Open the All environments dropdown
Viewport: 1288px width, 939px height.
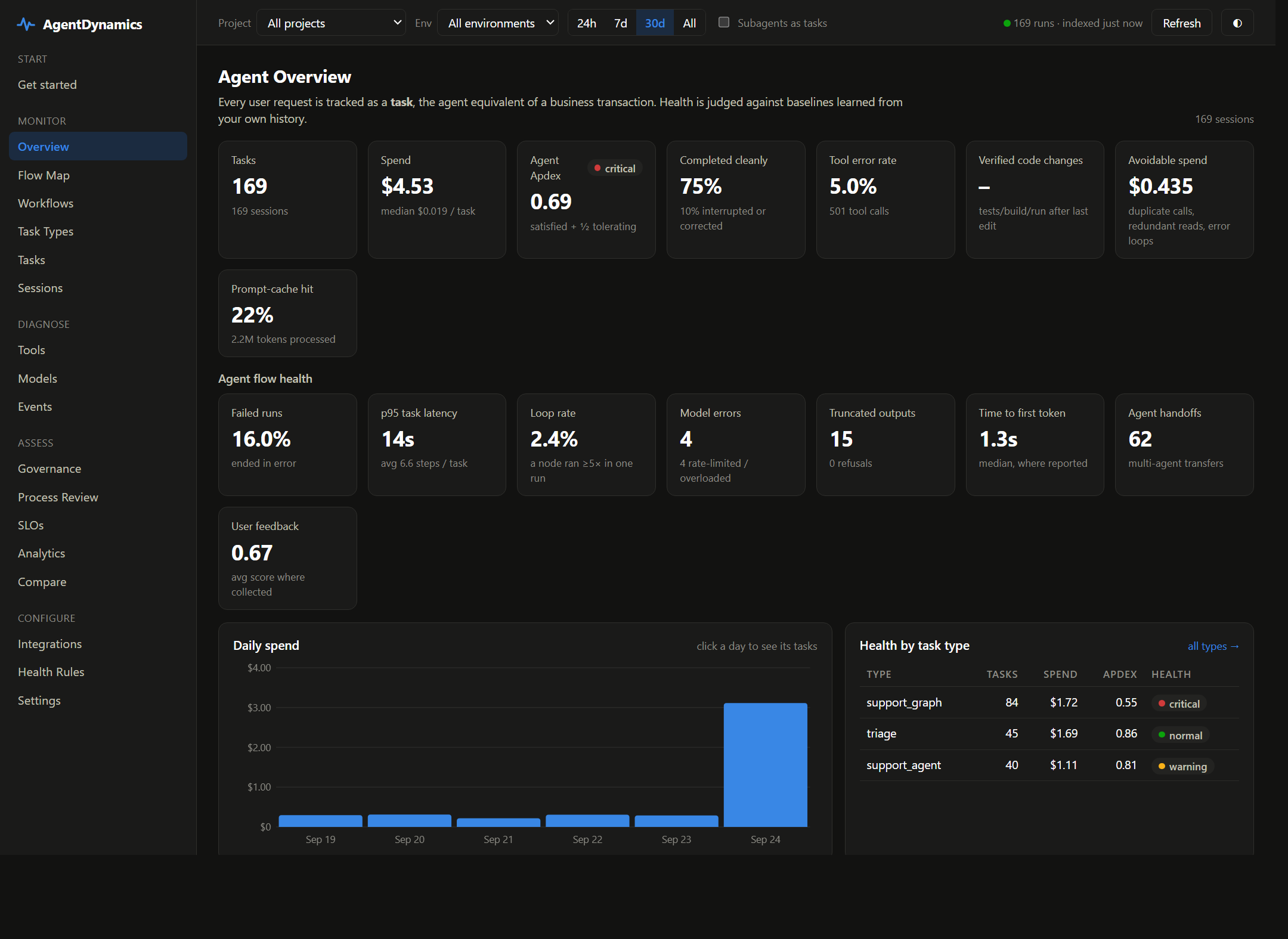coord(498,23)
